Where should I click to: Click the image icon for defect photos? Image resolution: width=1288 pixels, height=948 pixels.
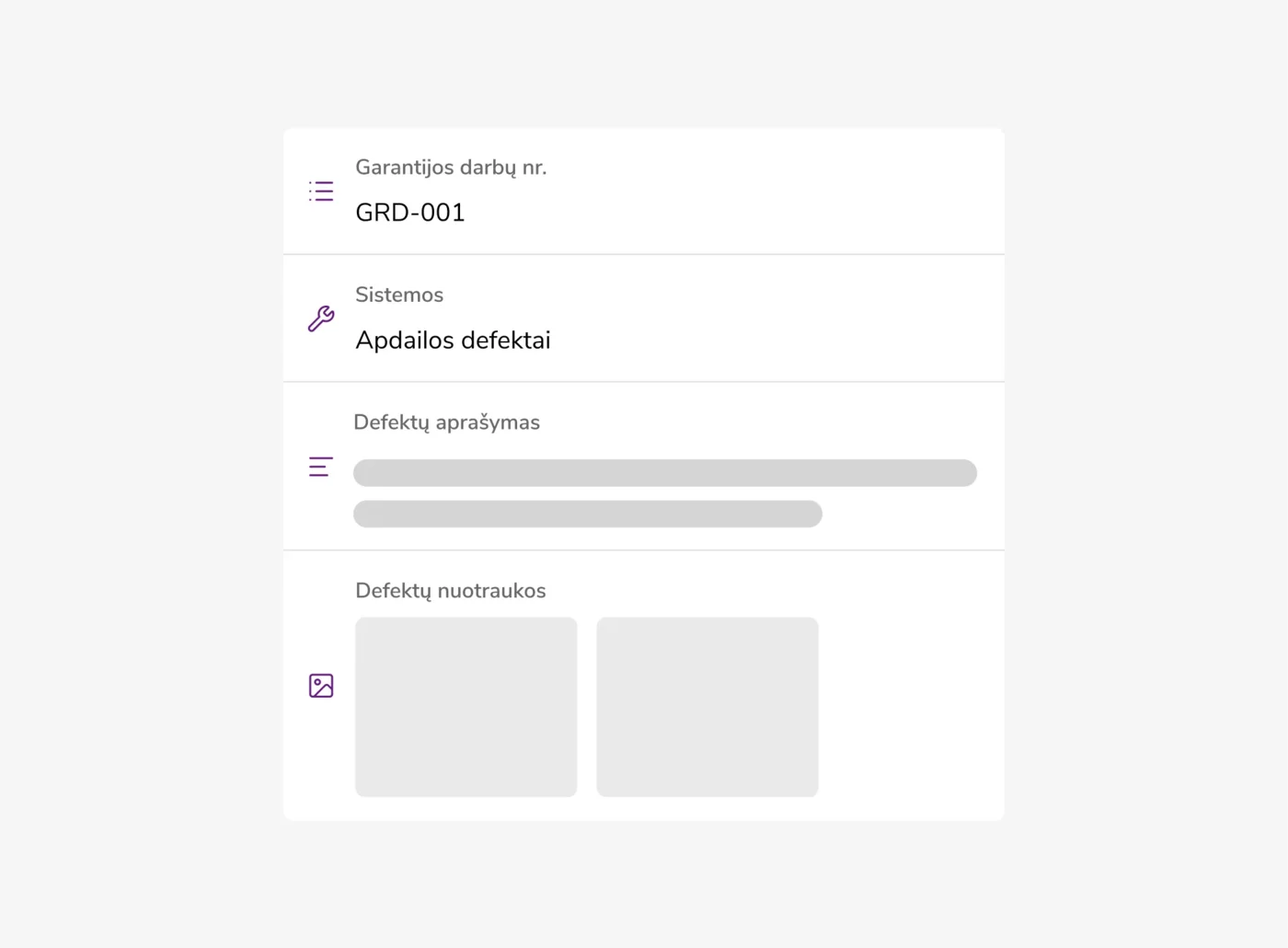pos(321,686)
